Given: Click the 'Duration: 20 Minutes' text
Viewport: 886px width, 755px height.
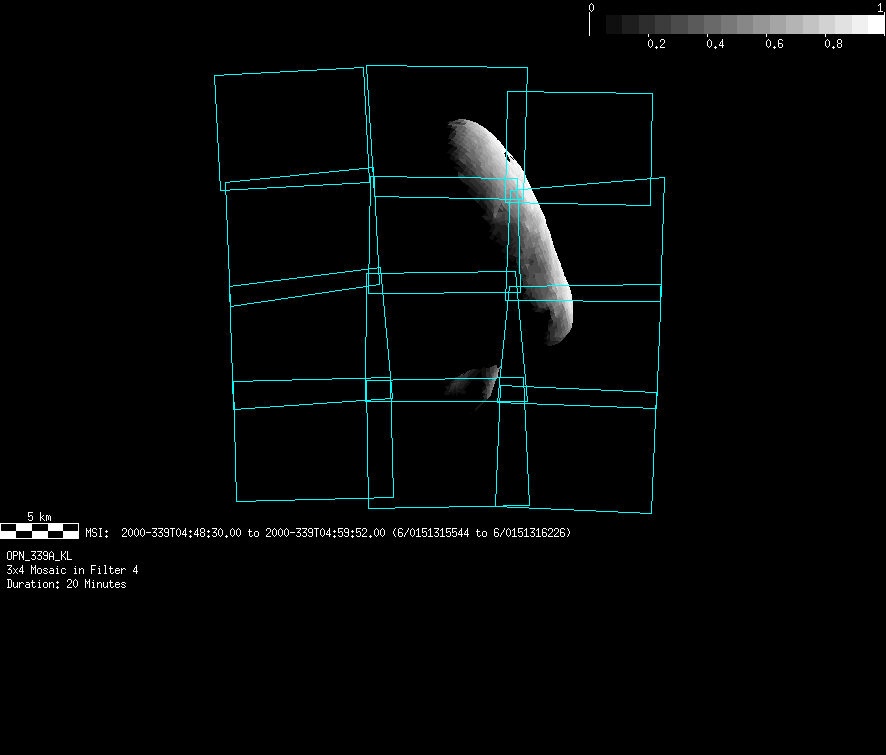Looking at the screenshot, I should coord(66,584).
